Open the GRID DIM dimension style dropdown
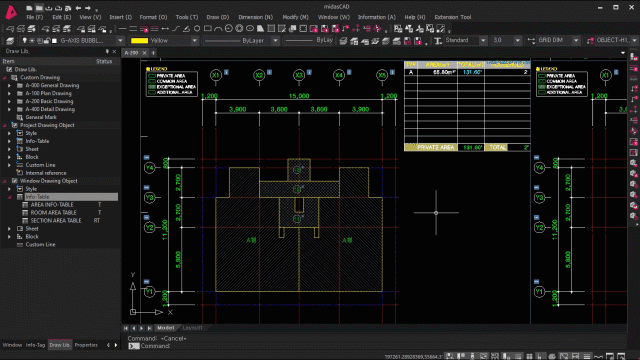 click(576, 40)
